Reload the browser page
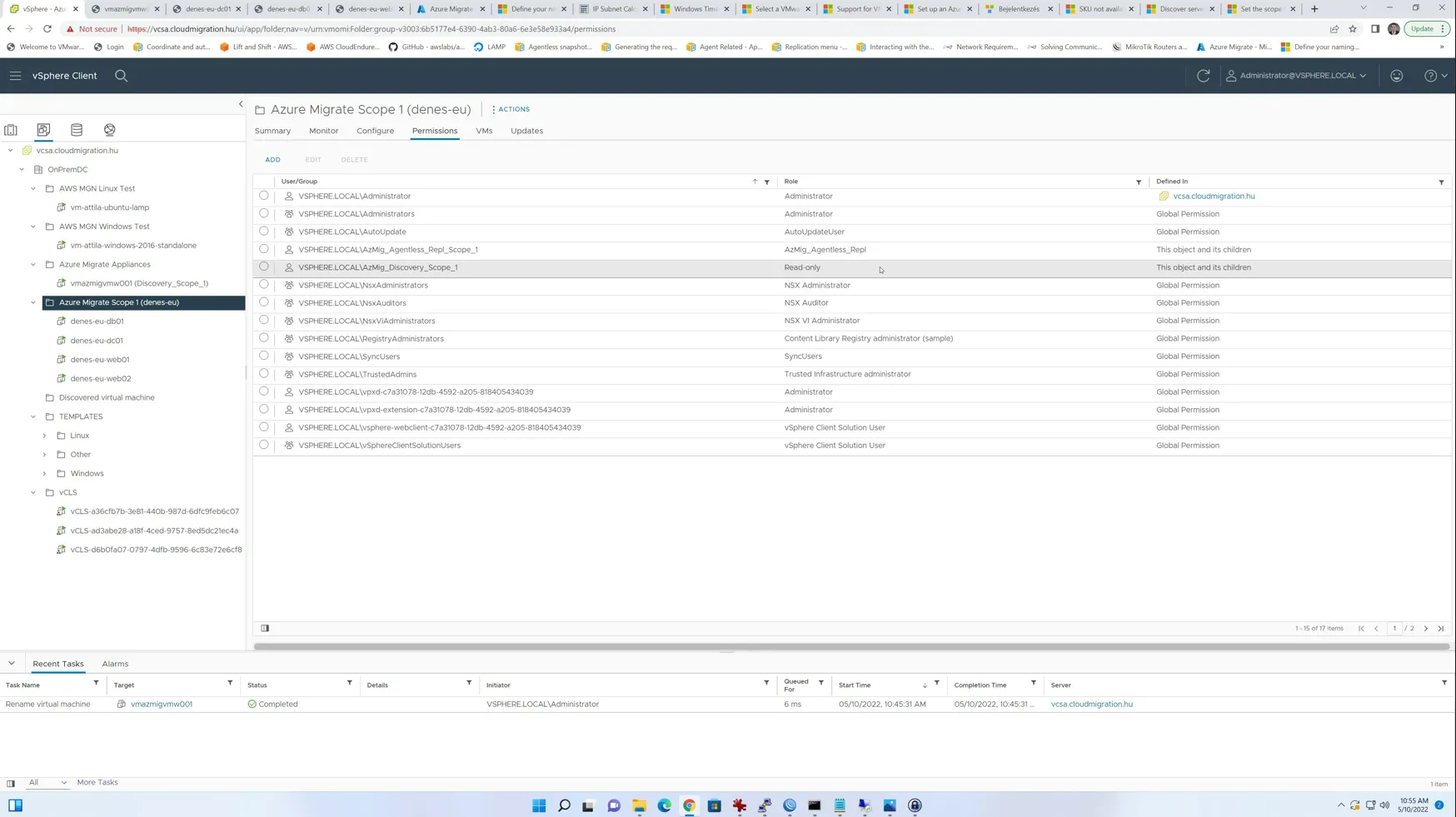Image resolution: width=1456 pixels, height=817 pixels. [47, 29]
